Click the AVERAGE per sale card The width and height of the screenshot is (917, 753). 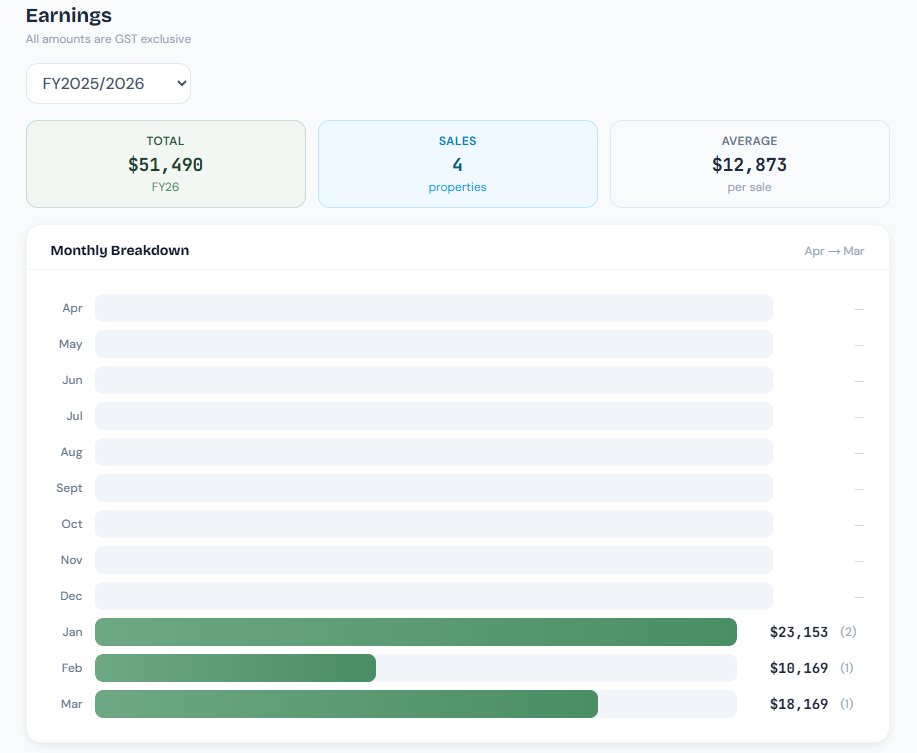tap(748, 163)
